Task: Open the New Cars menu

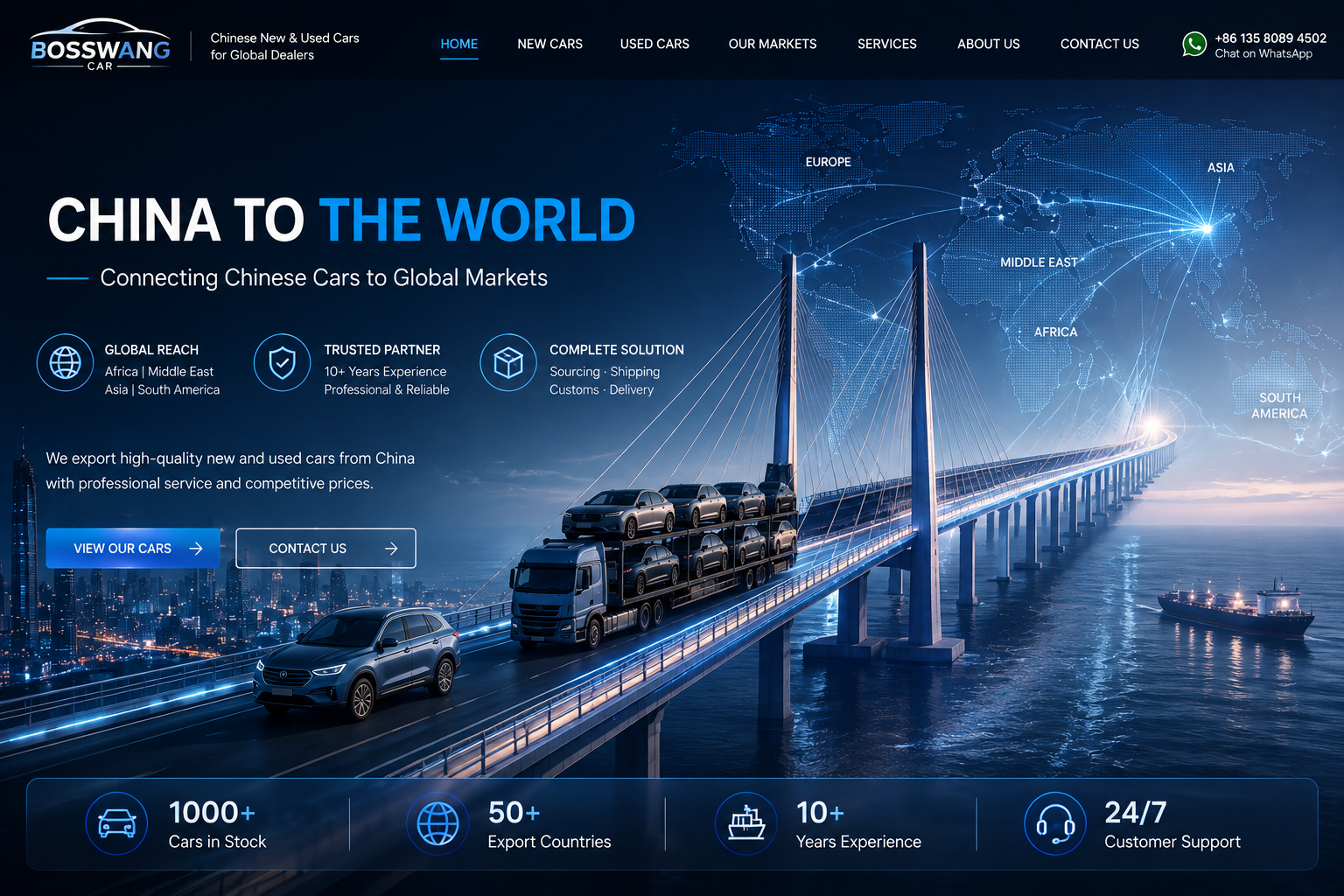Action: tap(549, 44)
